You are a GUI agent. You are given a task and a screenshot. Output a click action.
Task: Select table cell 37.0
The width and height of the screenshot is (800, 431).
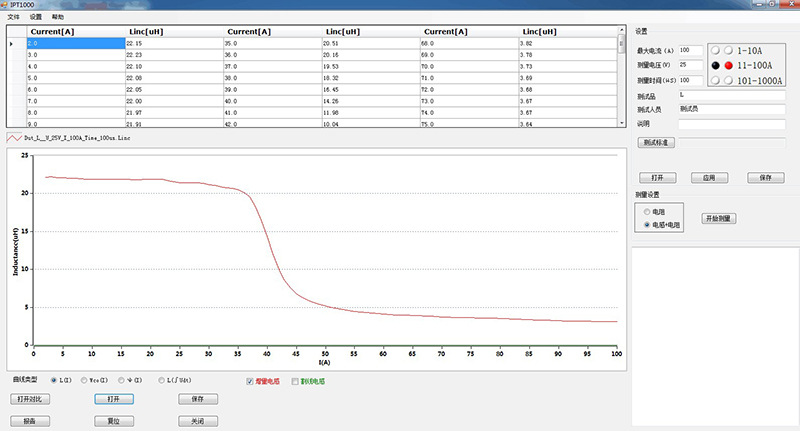(x=273, y=67)
